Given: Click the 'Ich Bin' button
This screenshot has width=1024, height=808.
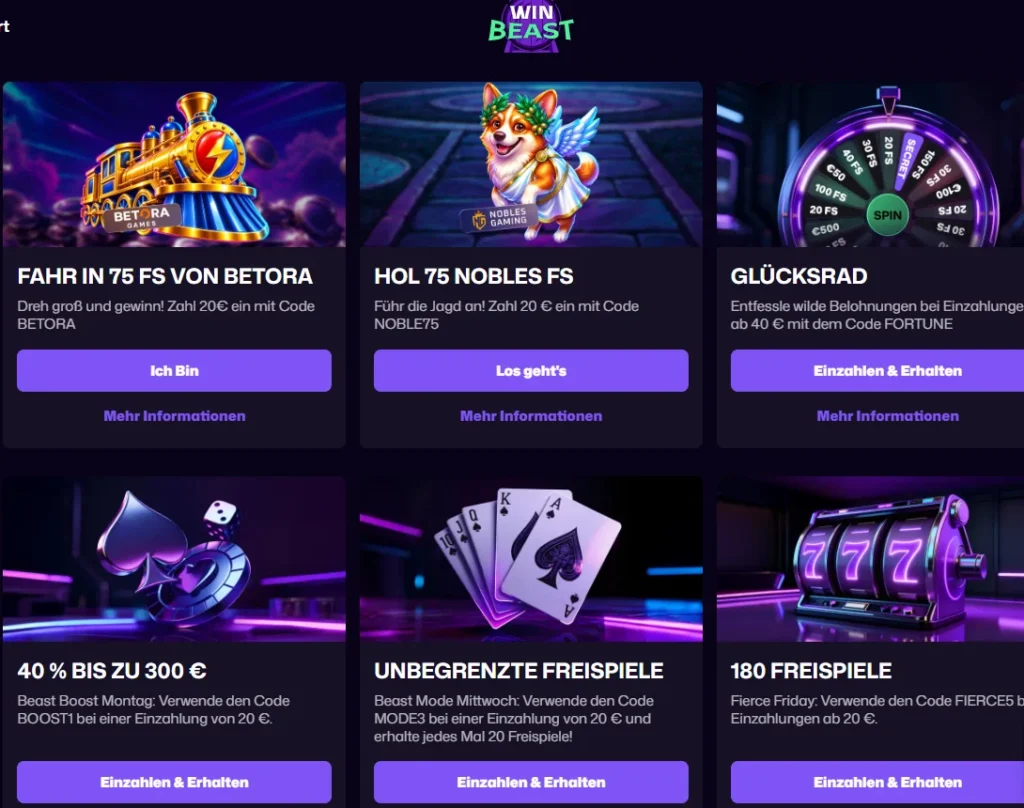Looking at the screenshot, I should (x=174, y=370).
